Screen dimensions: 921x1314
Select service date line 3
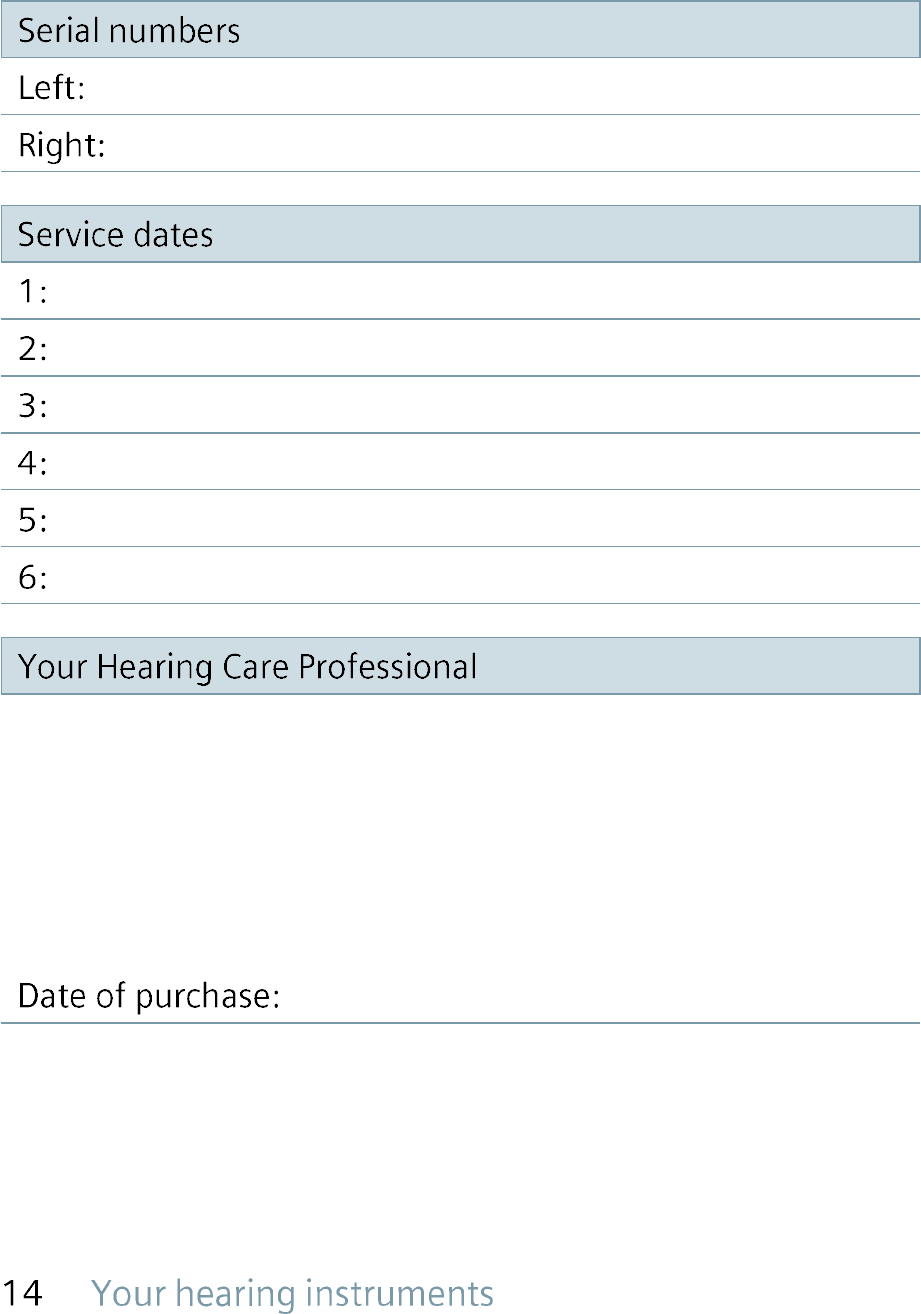point(460,406)
